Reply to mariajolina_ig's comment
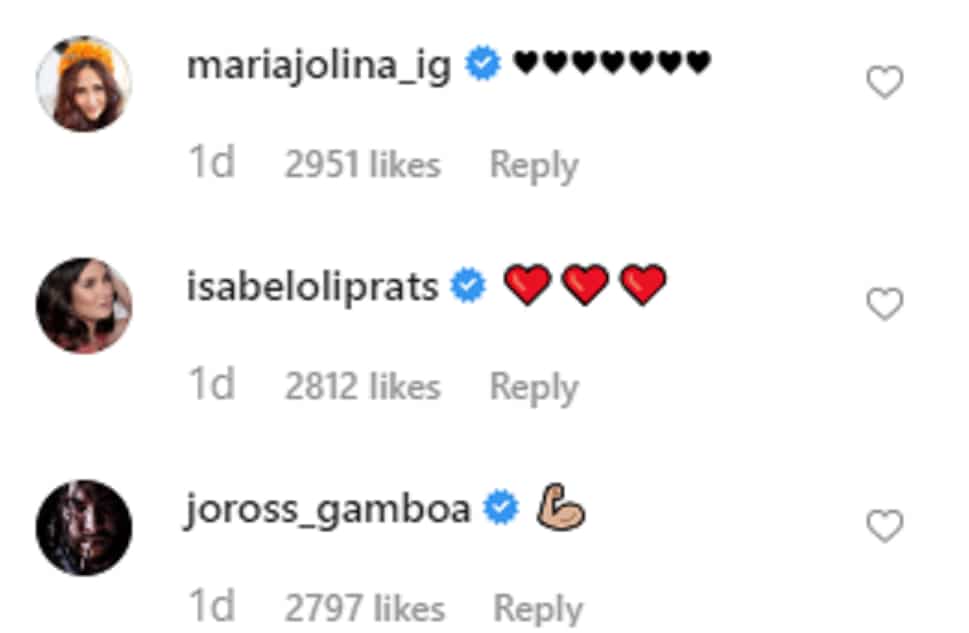 coord(534,166)
